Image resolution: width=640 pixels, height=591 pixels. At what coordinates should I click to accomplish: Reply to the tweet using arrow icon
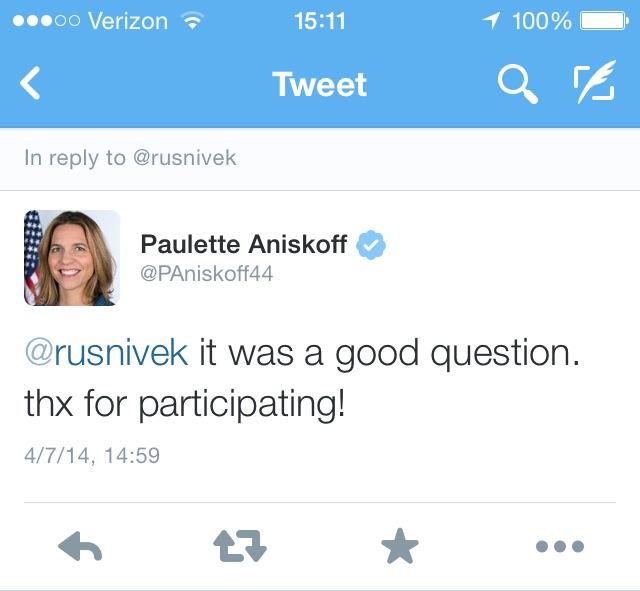(x=82, y=546)
